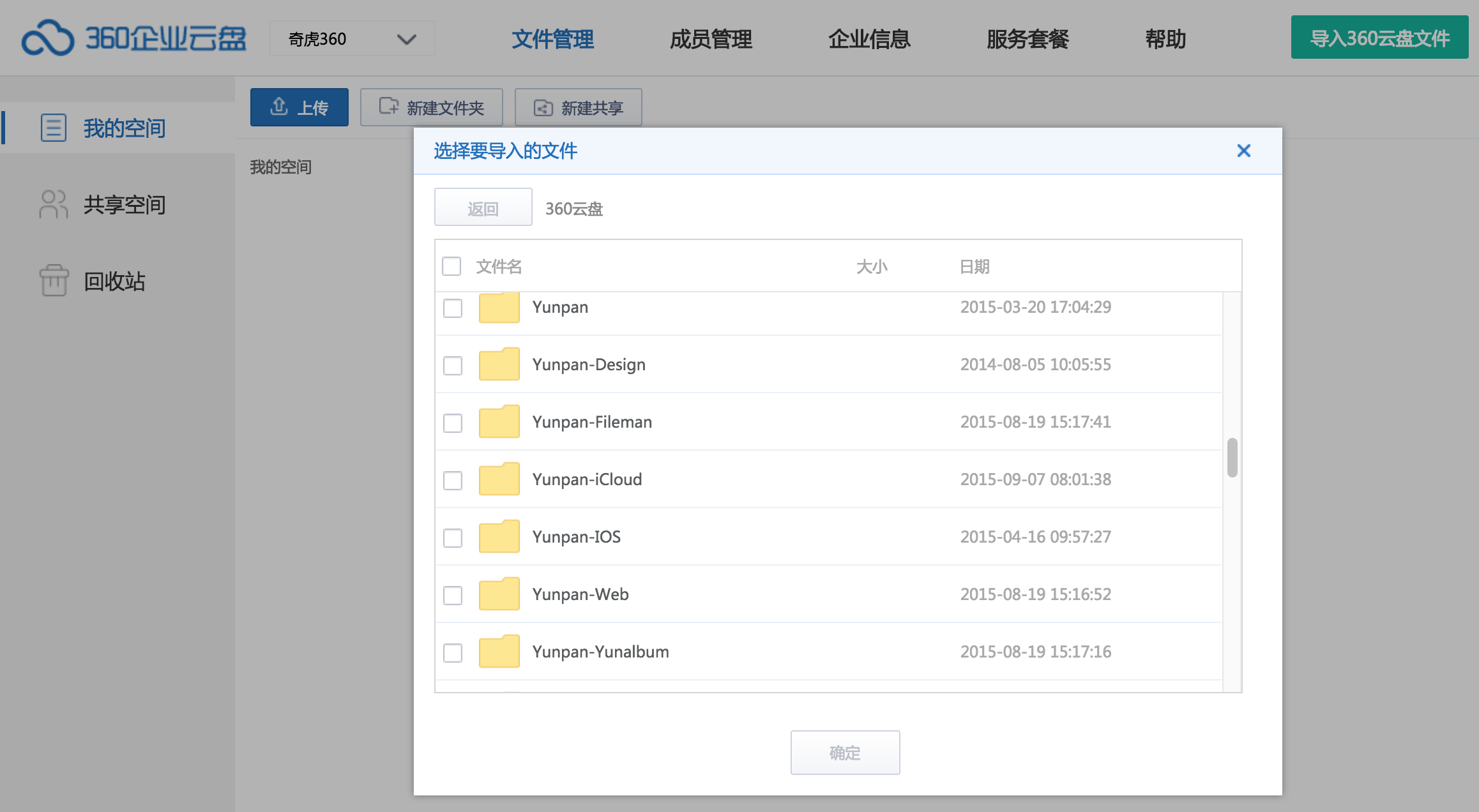Click the 新建共享 share icon
Screen dimensions: 1479x812
(542, 107)
